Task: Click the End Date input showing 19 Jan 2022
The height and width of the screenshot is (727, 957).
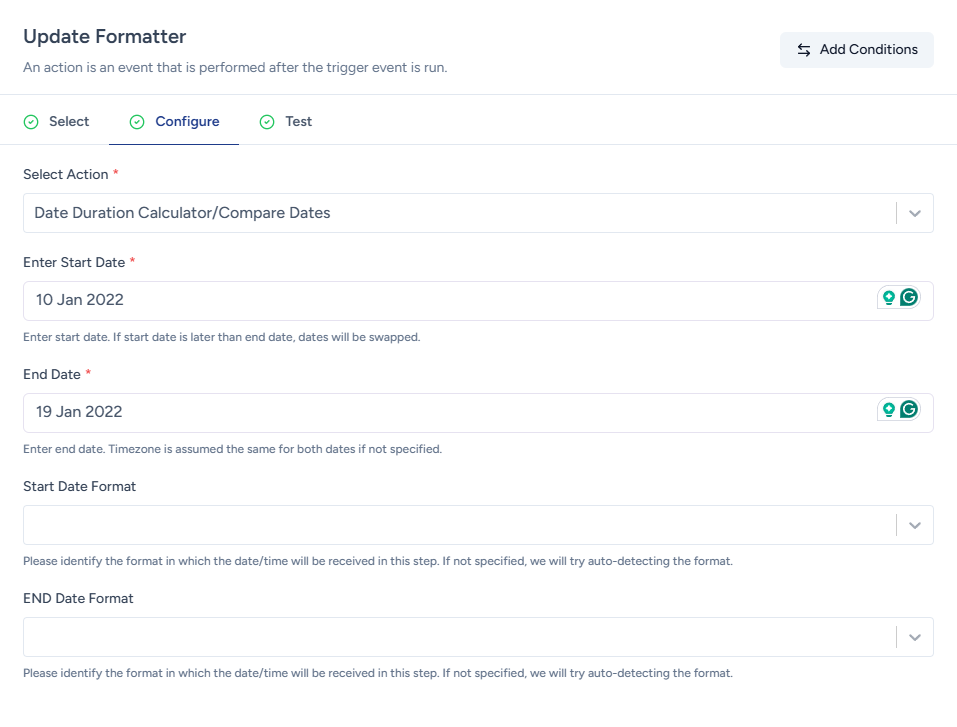Action: 450,413
